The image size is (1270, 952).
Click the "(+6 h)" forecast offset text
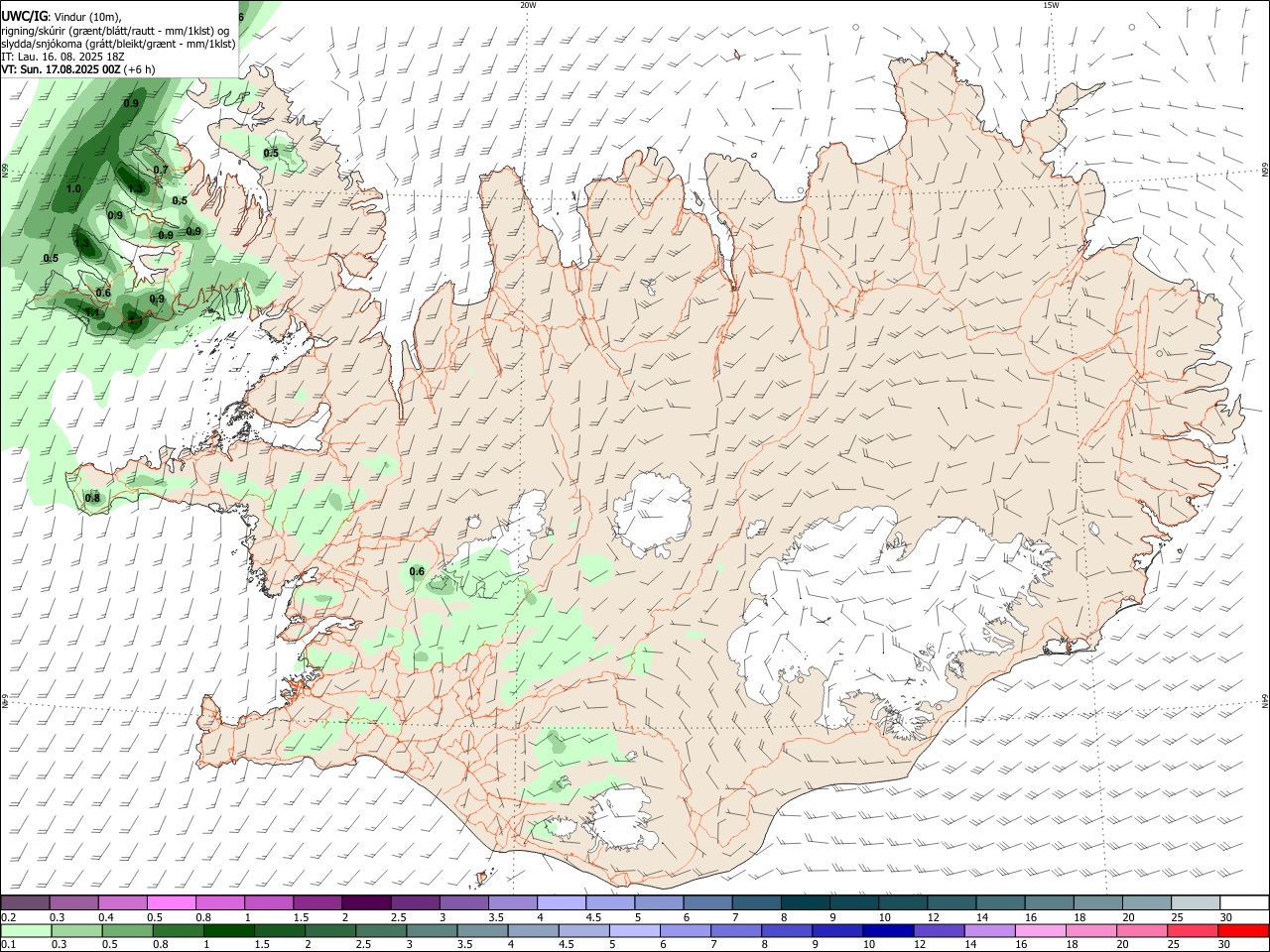[x=140, y=69]
